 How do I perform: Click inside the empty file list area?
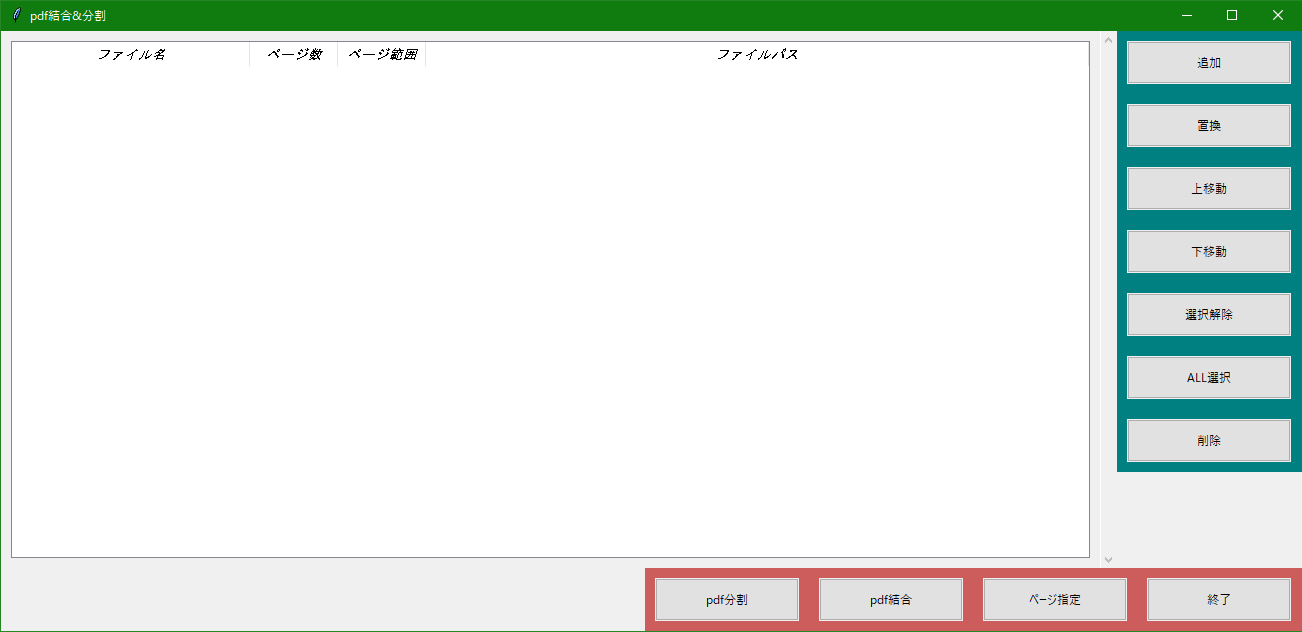(x=550, y=300)
